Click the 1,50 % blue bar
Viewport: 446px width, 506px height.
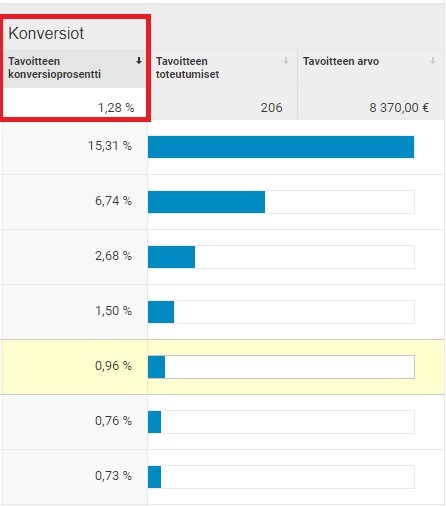[161, 312]
